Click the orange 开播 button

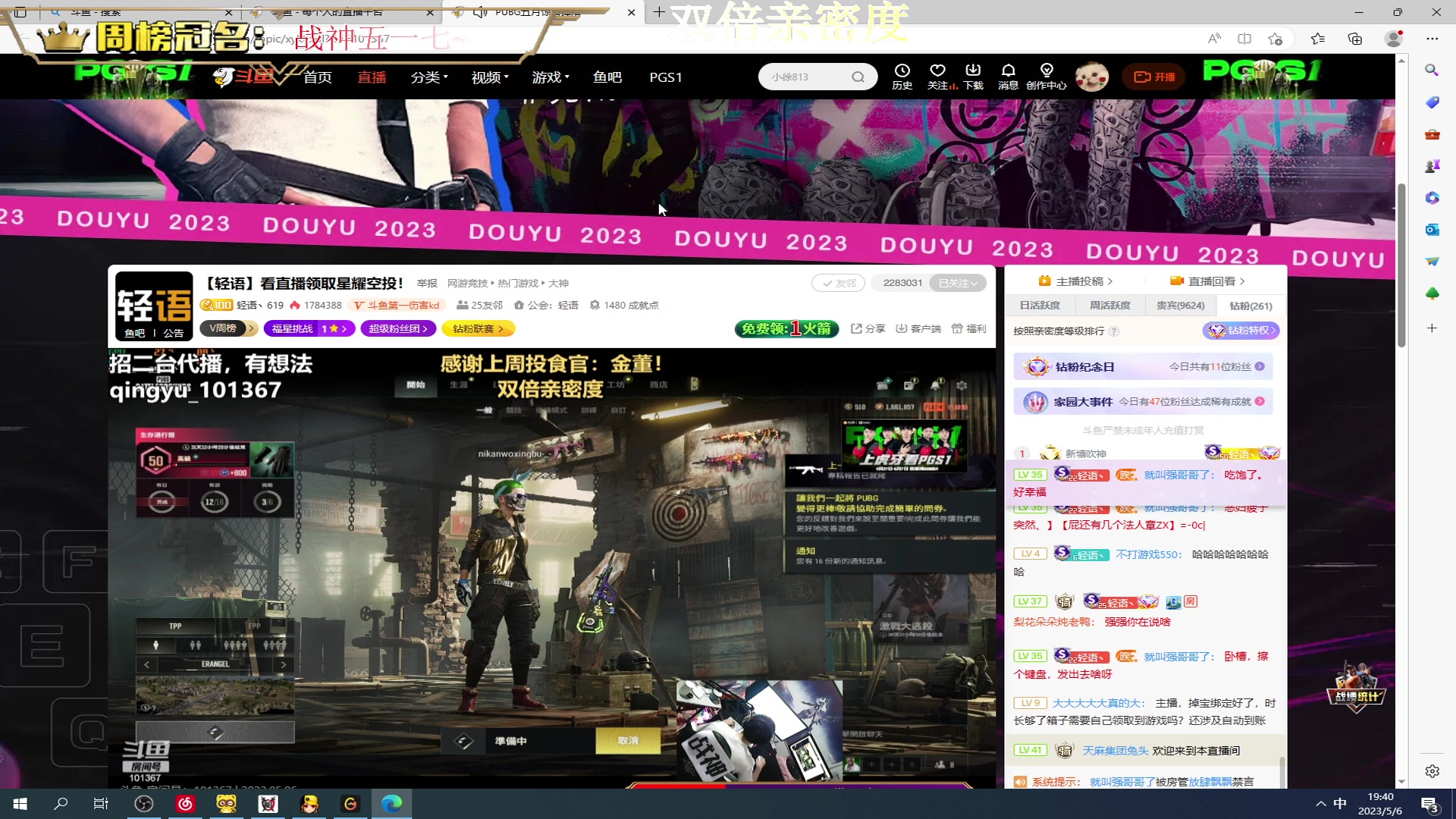click(1154, 77)
